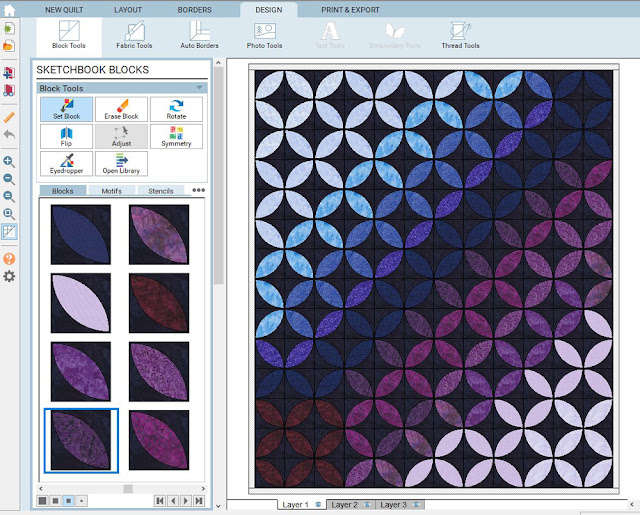Screen dimensions: 640x515
Task: Open the Symmetry tool
Action: coord(176,137)
